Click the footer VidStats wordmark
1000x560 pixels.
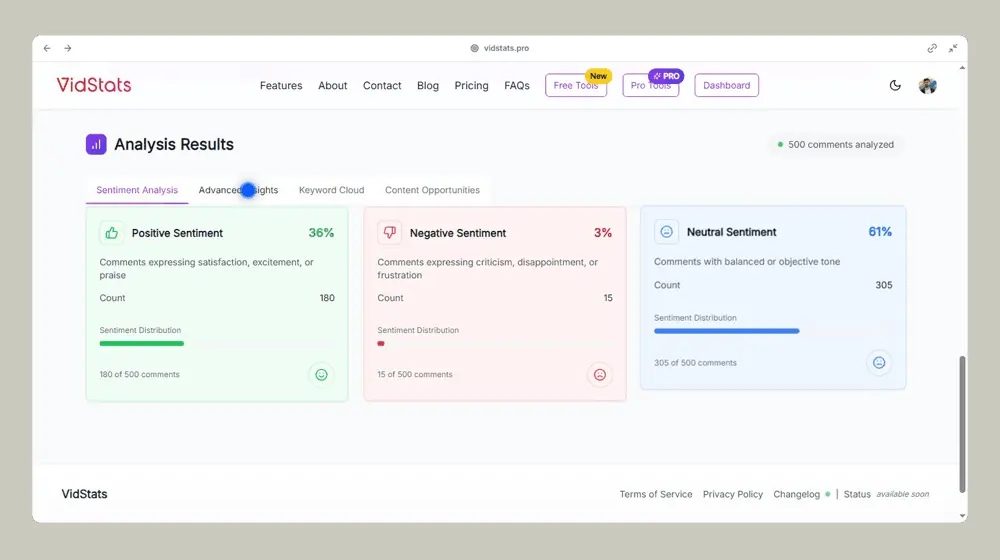click(x=84, y=494)
